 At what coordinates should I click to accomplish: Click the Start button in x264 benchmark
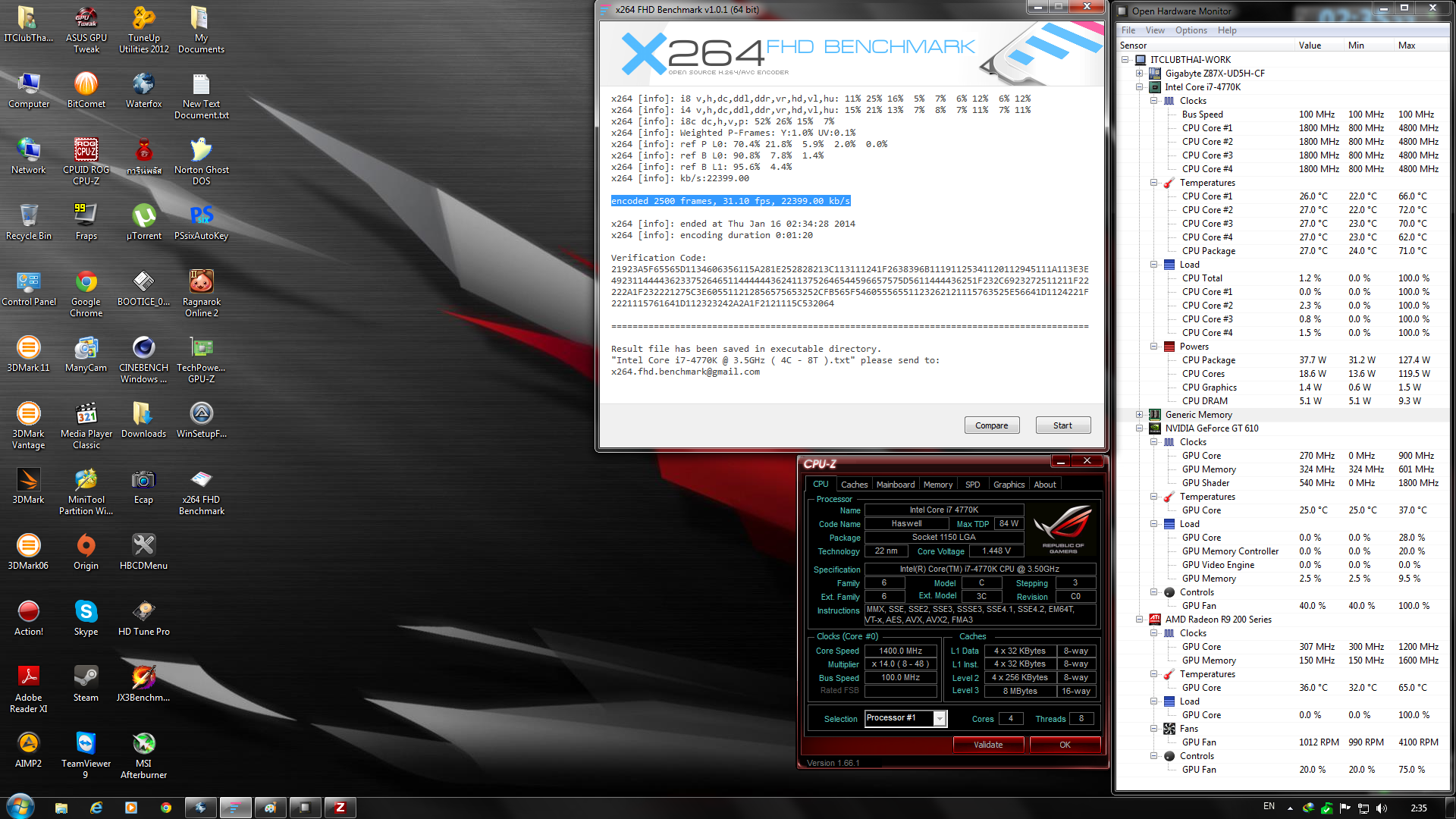pos(1062,425)
